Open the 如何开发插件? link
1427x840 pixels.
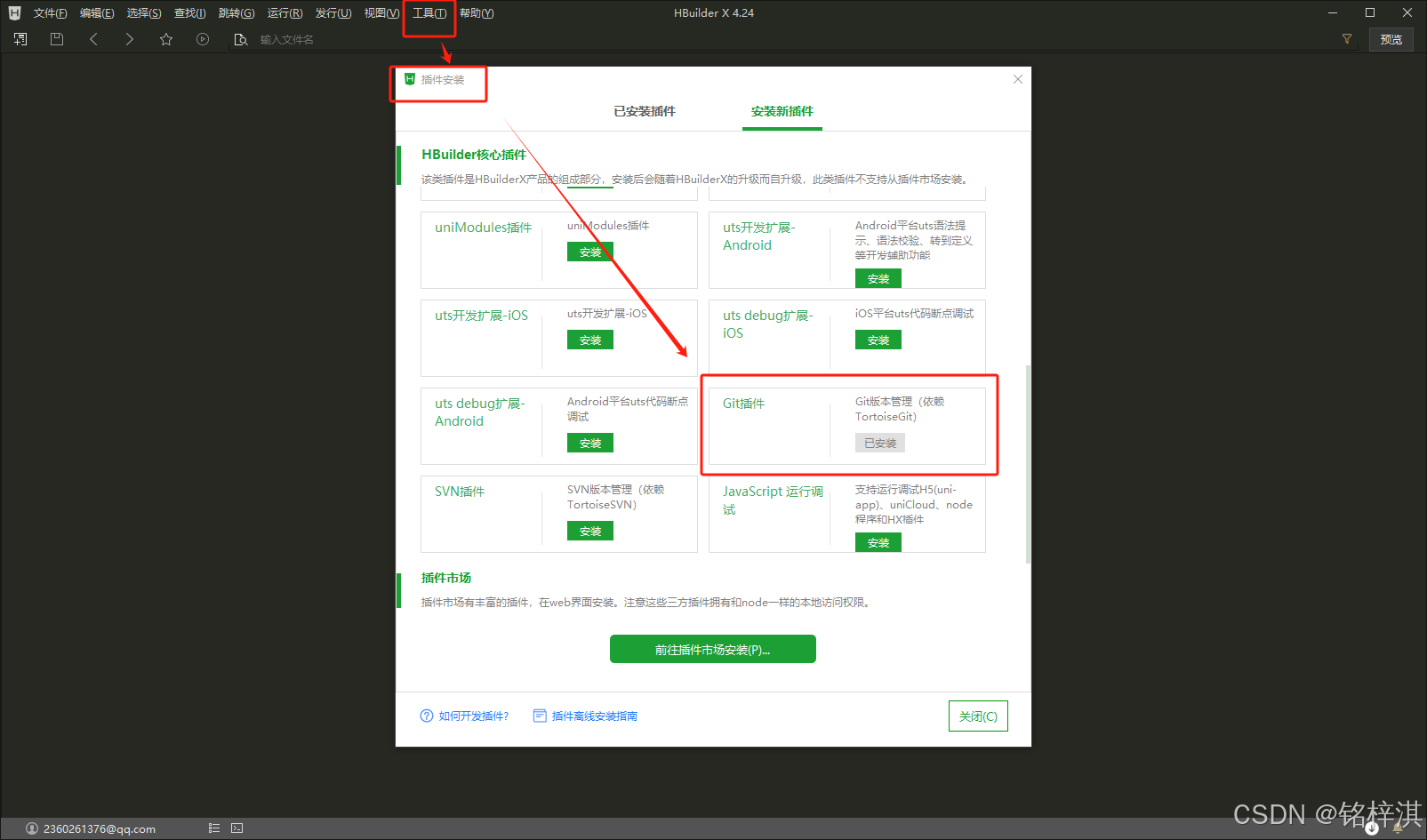click(x=474, y=716)
